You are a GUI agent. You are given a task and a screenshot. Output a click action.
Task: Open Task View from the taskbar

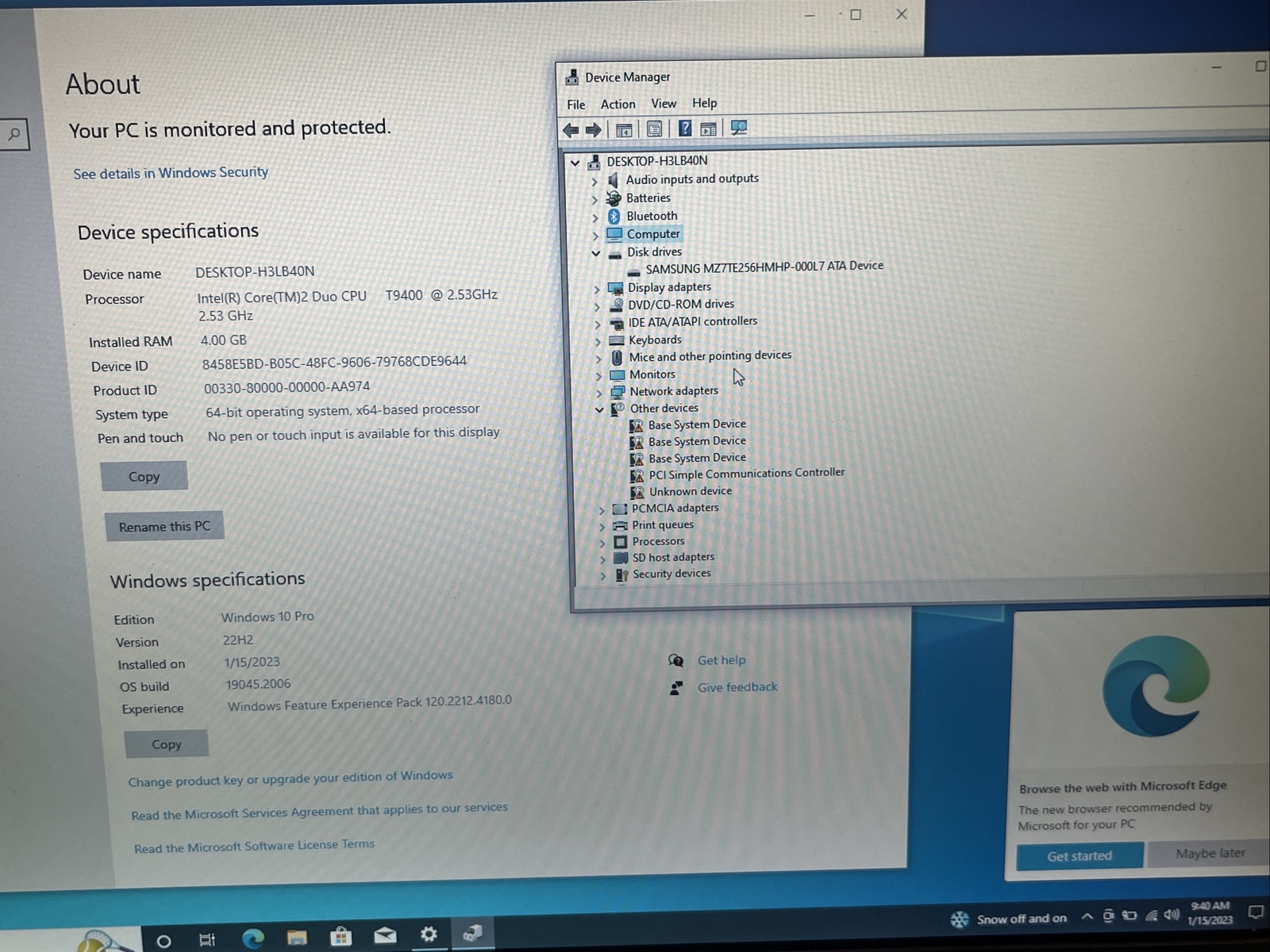coord(206,940)
